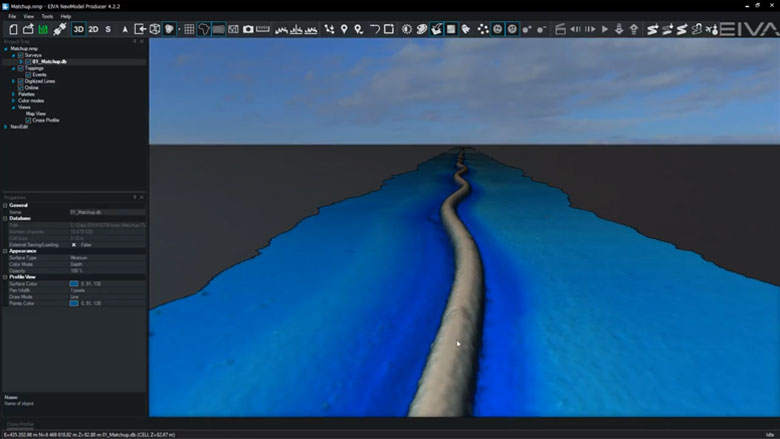Viewport: 780px width, 439px height.
Task: Click the map pin waypoint icon
Action: click(x=344, y=29)
